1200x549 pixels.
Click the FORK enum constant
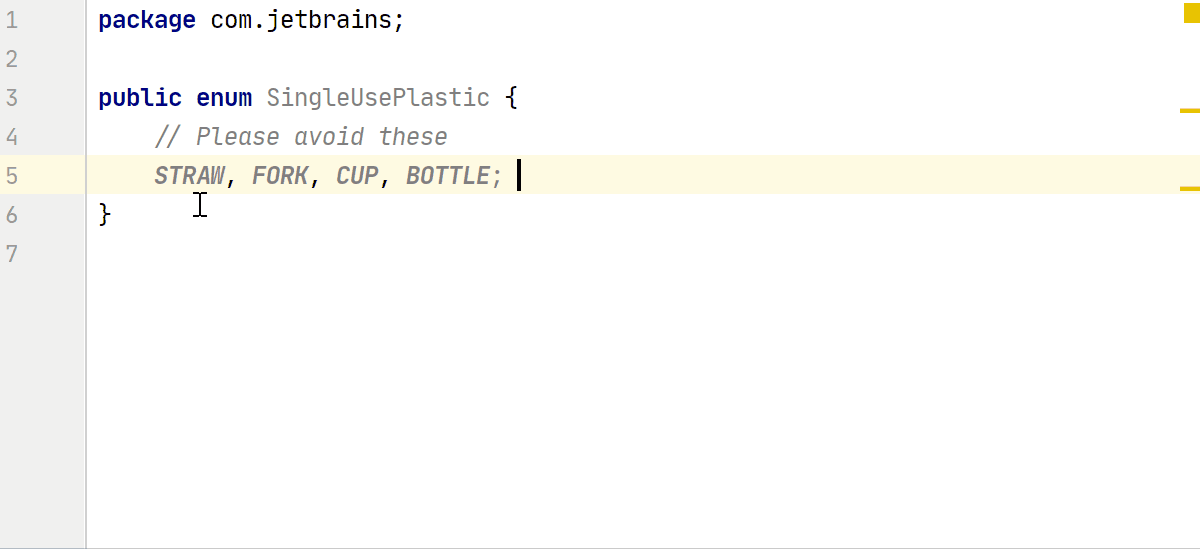(x=280, y=176)
